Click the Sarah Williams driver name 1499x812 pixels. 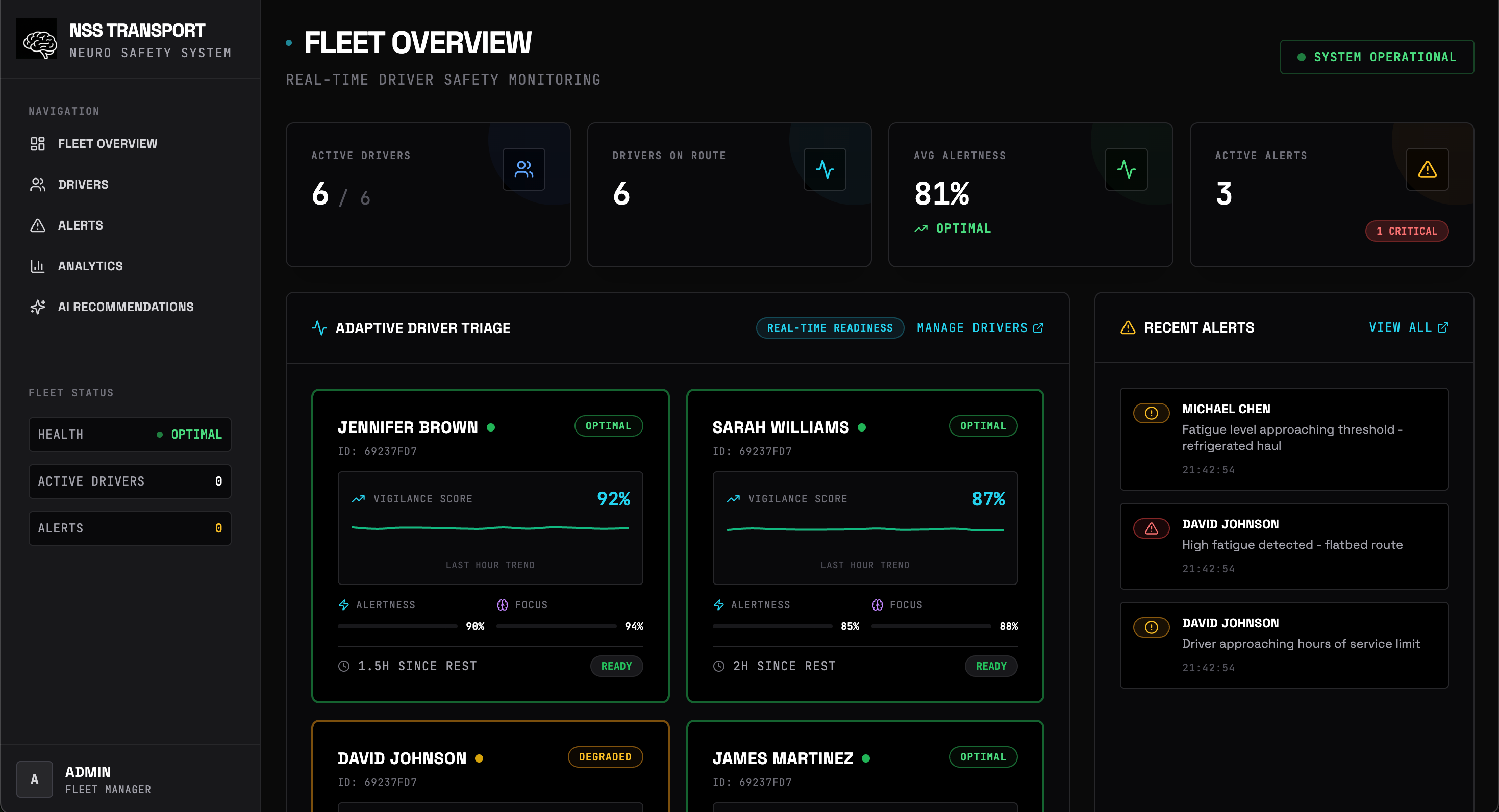(780, 427)
